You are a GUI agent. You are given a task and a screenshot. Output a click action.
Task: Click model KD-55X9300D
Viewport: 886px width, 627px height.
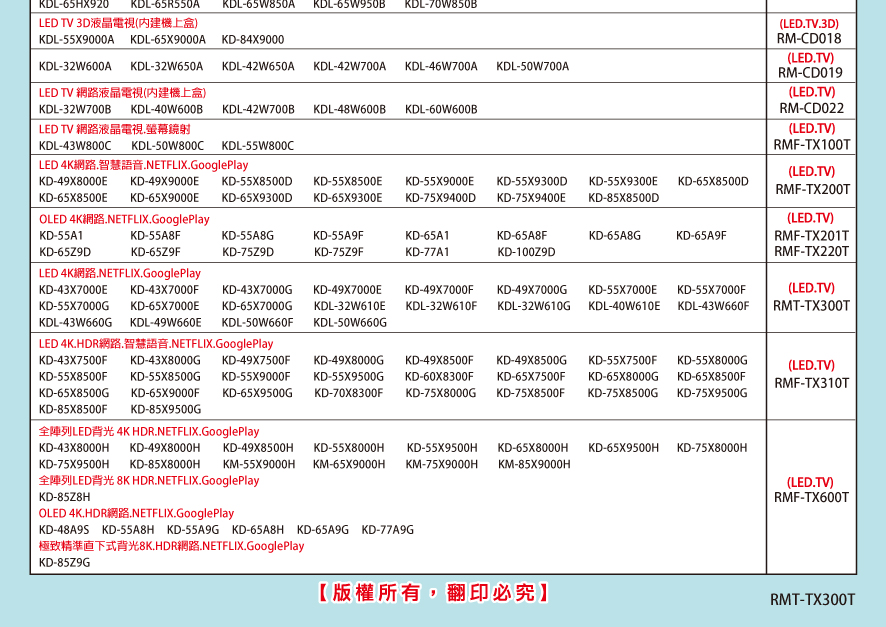[532, 181]
